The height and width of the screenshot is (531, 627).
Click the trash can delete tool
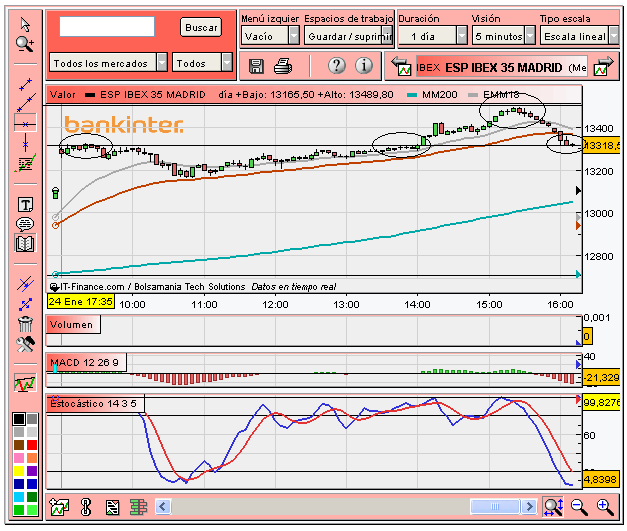coord(25,324)
